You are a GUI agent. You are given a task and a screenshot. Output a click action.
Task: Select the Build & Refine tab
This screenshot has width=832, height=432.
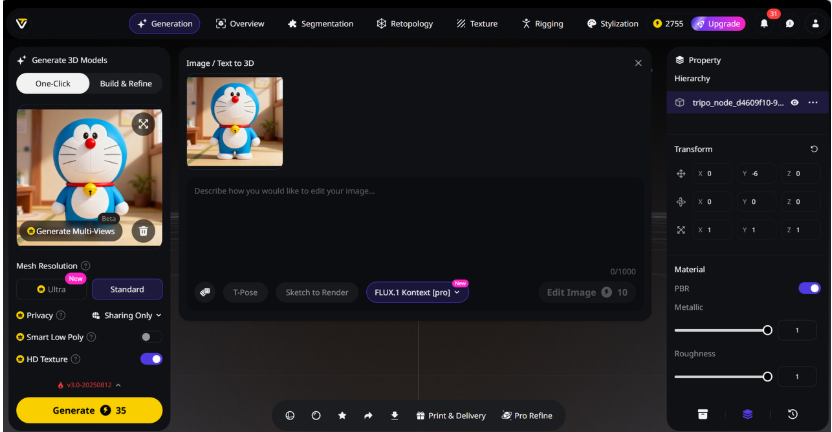coord(126,84)
